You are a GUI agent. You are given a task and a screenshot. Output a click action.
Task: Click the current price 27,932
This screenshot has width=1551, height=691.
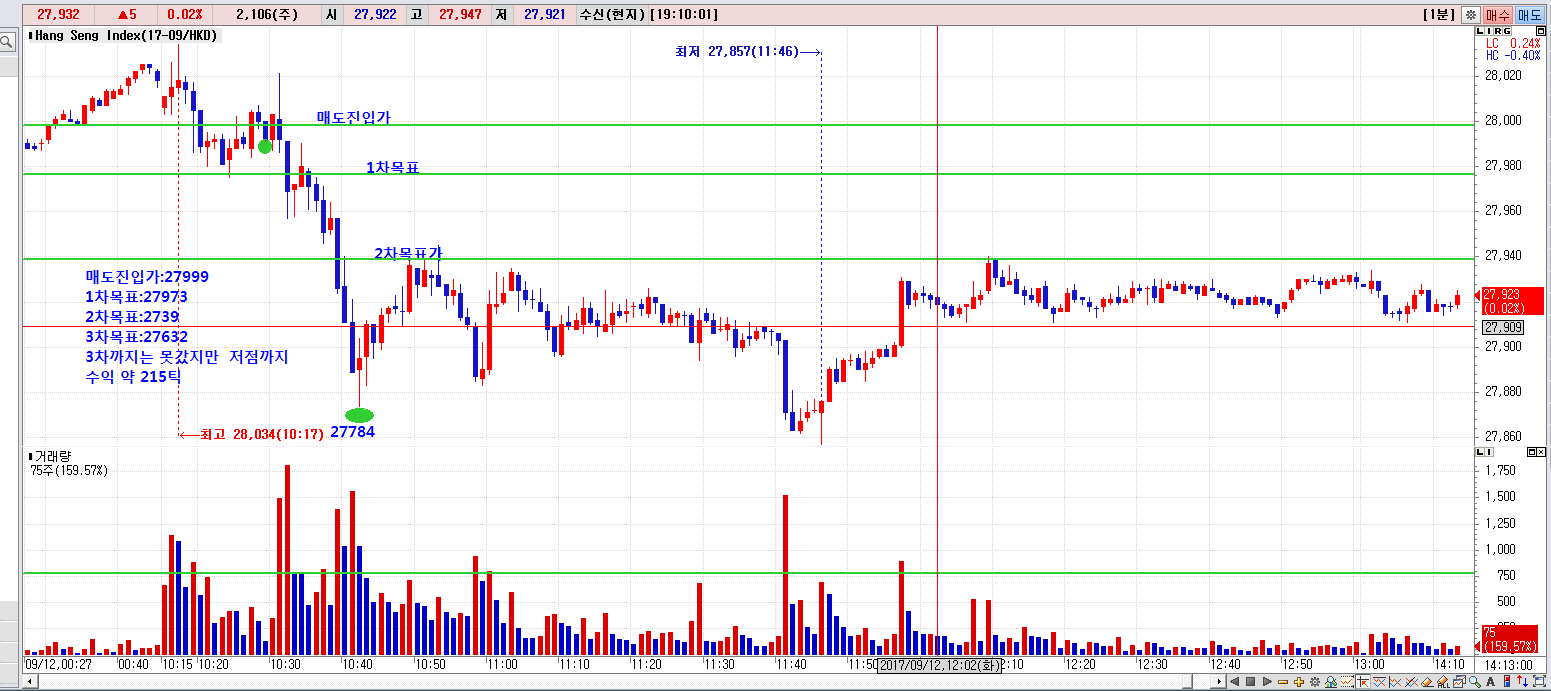pyautogui.click(x=58, y=15)
